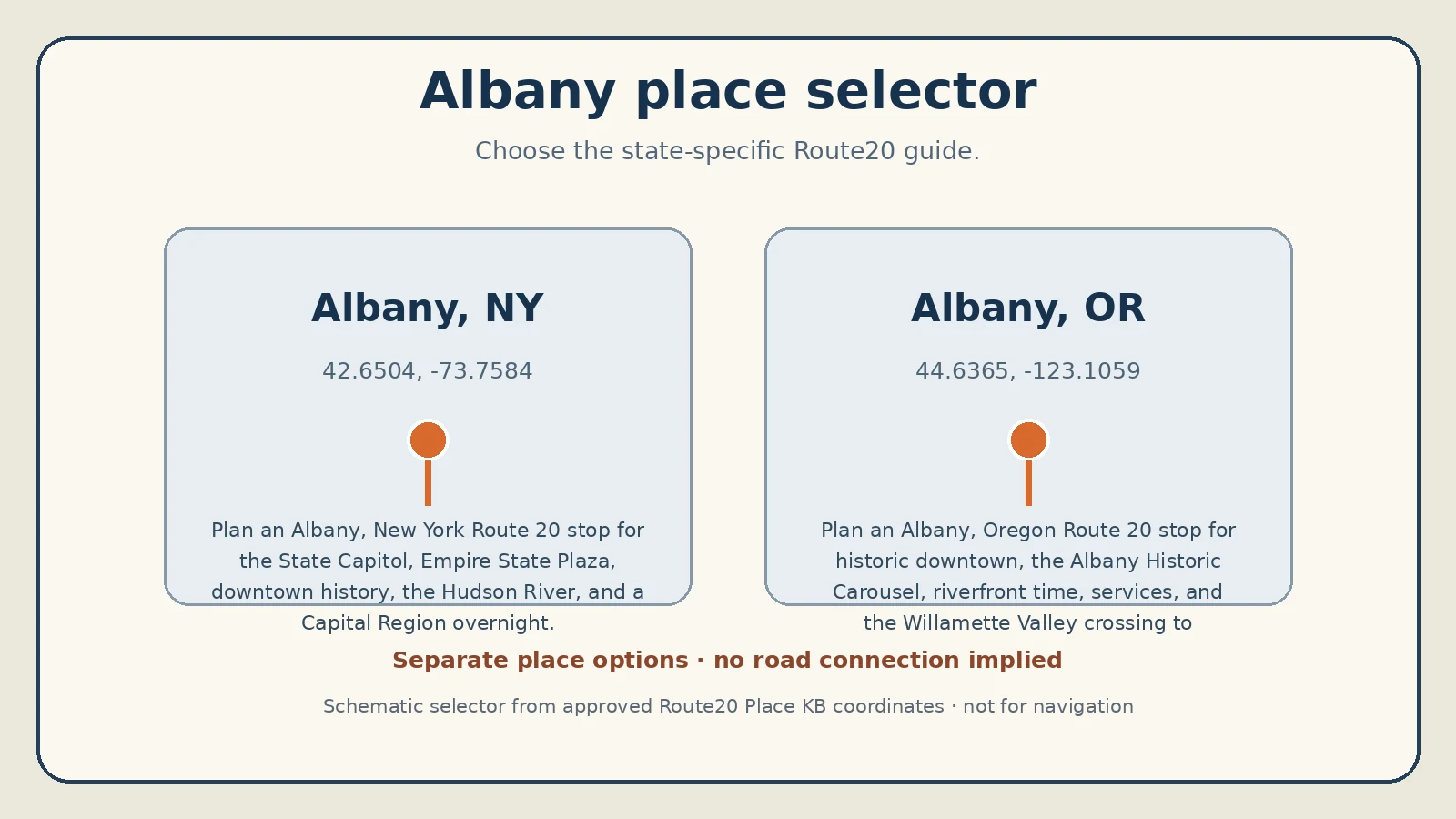
Task: Click 'the State Capitol, Empire State Plaza' line
Action: (x=428, y=561)
